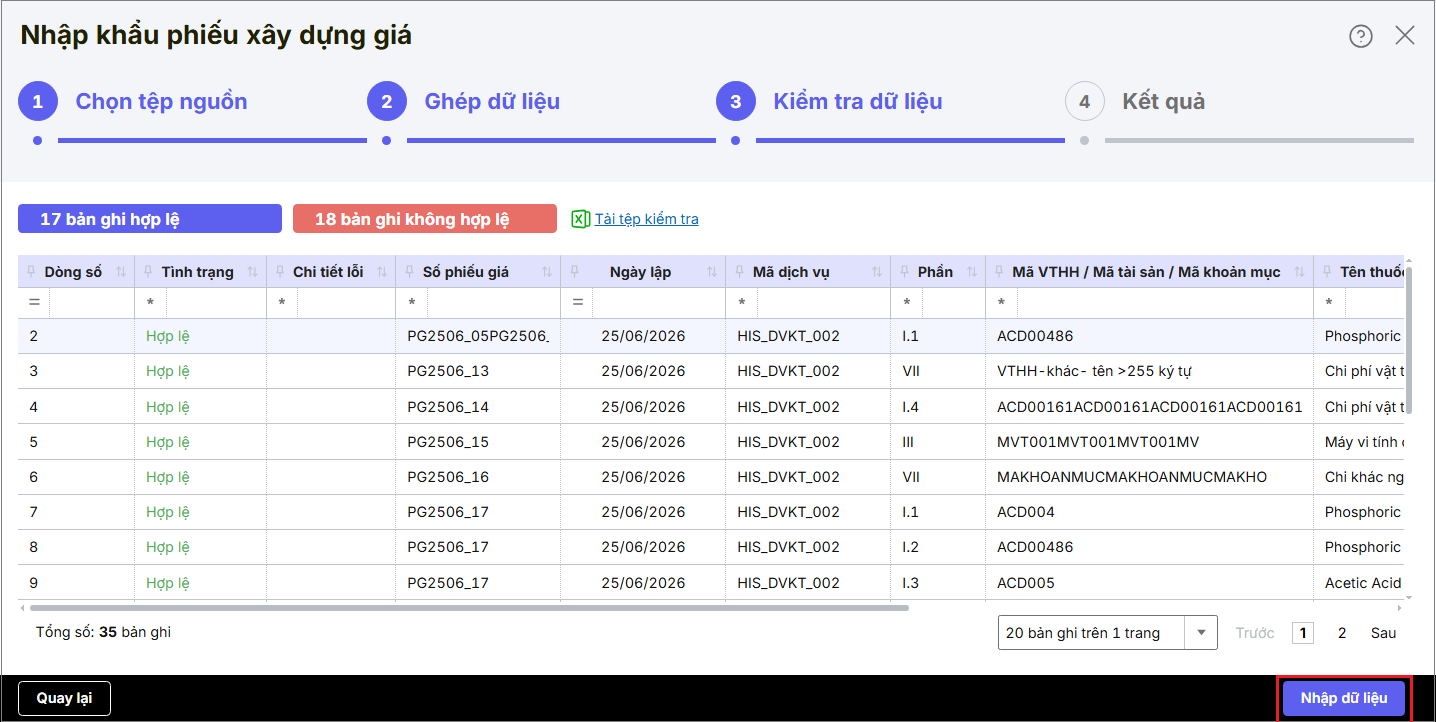1436x722 pixels.
Task: Show 17 bản ghi hợp lệ
Action: click(150, 219)
